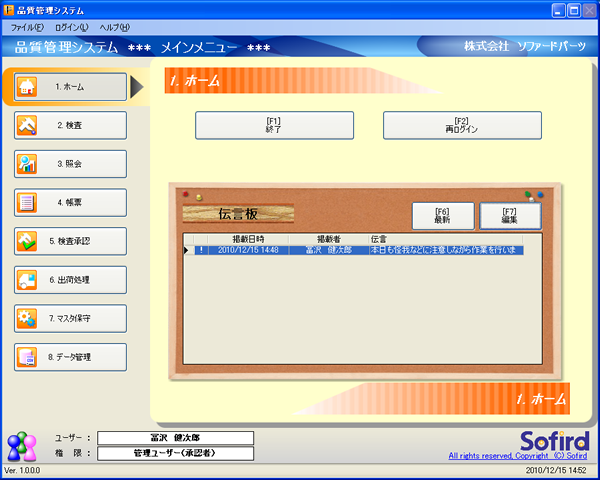Viewport: 600px width, 480px height.
Task: Click the ユーザー name field
Action: point(175,438)
